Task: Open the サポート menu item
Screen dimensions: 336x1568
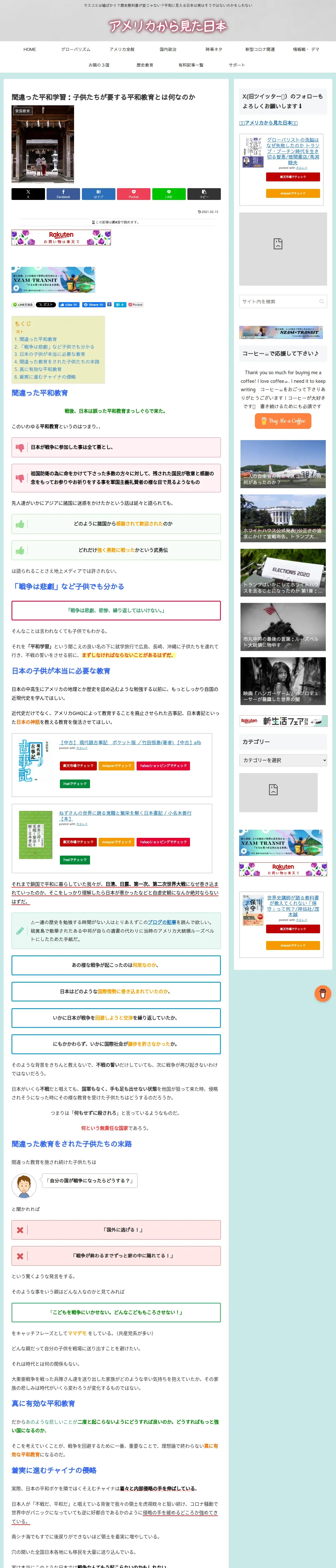Action: [x=237, y=65]
